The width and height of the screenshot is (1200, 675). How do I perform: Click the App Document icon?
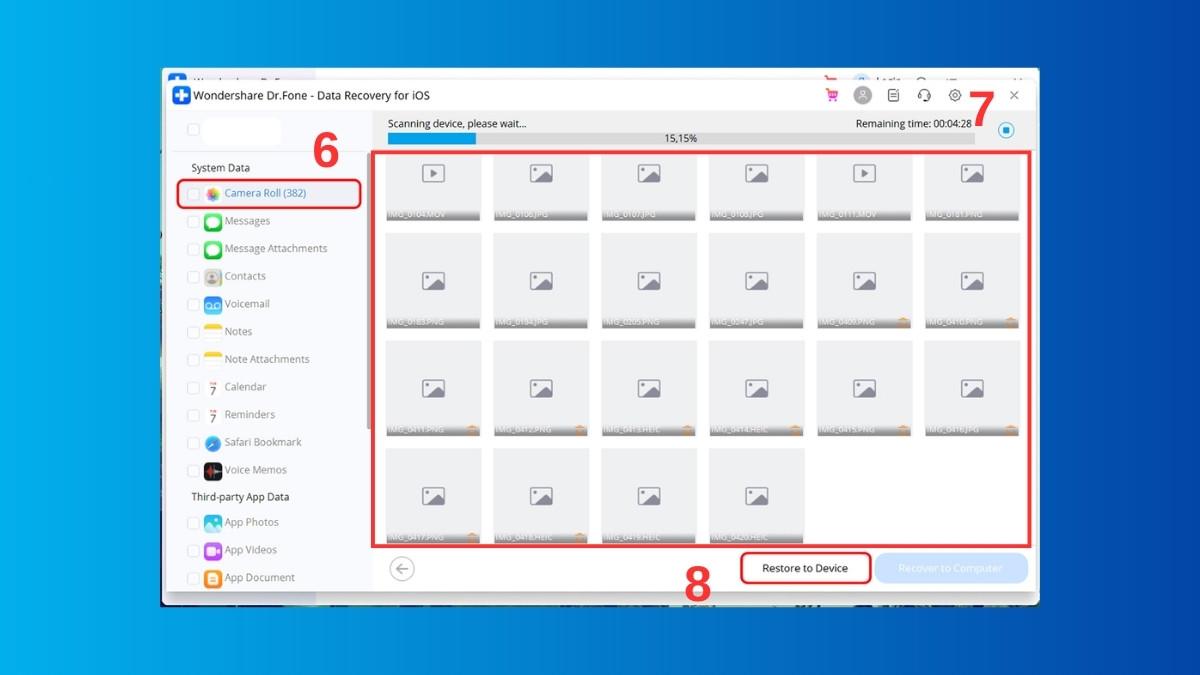tap(213, 579)
